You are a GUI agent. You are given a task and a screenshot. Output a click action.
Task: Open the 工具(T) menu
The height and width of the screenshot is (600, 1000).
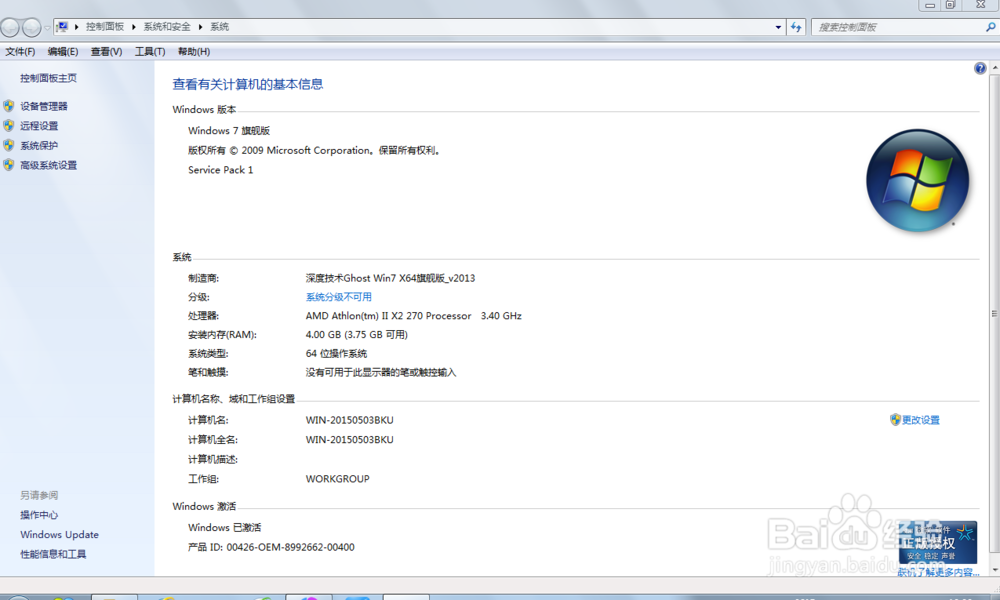click(150, 52)
